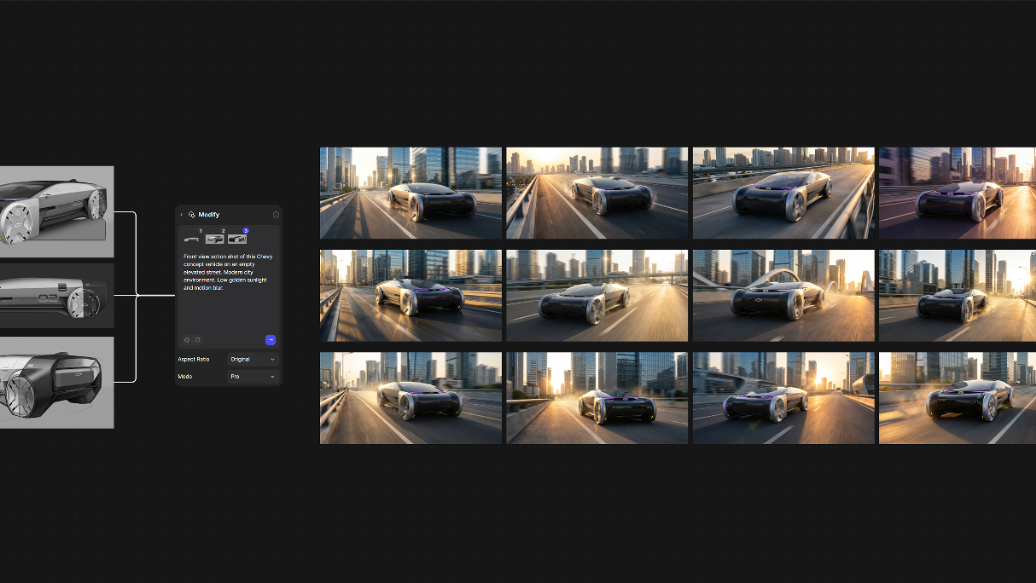Select the top source car sketch image
Image resolution: width=1036 pixels, height=583 pixels.
coord(55,207)
